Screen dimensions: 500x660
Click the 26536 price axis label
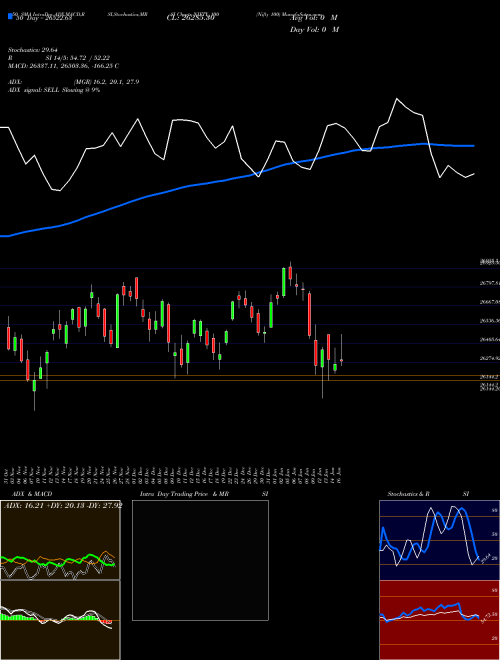tap(489, 321)
